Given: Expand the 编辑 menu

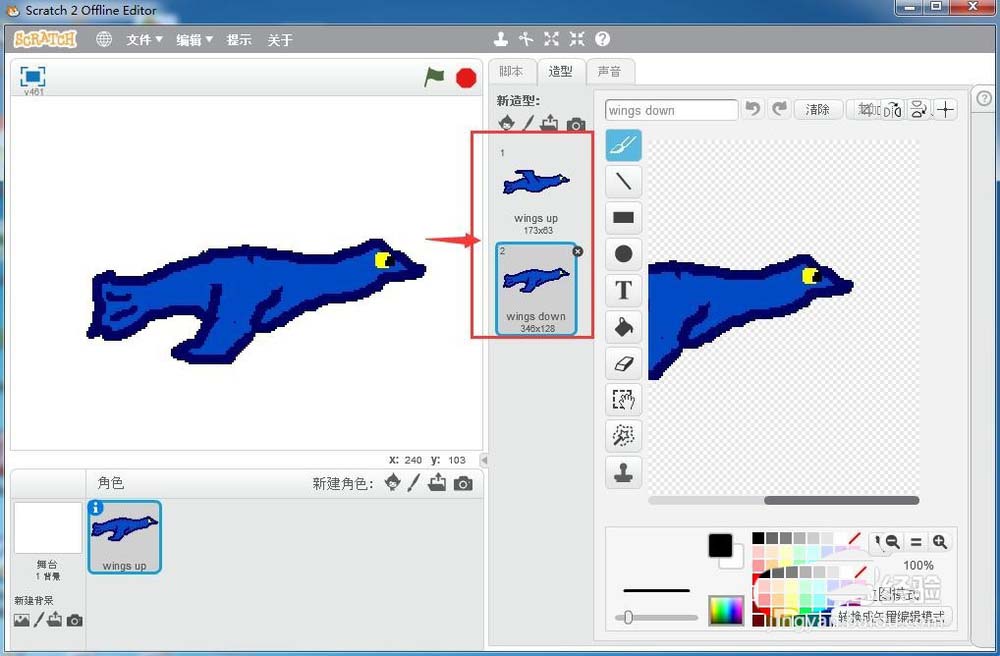Looking at the screenshot, I should click(194, 40).
